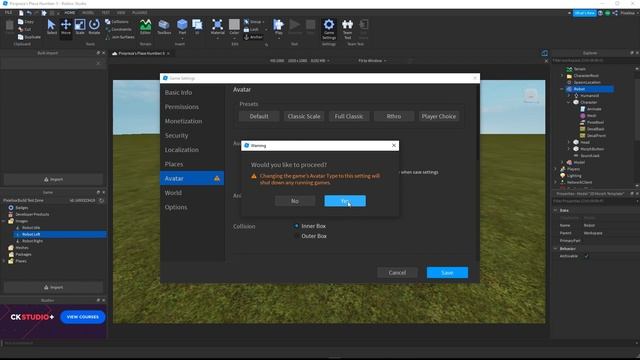
Task: Select the Outer Box collision radio
Action: click(297, 236)
